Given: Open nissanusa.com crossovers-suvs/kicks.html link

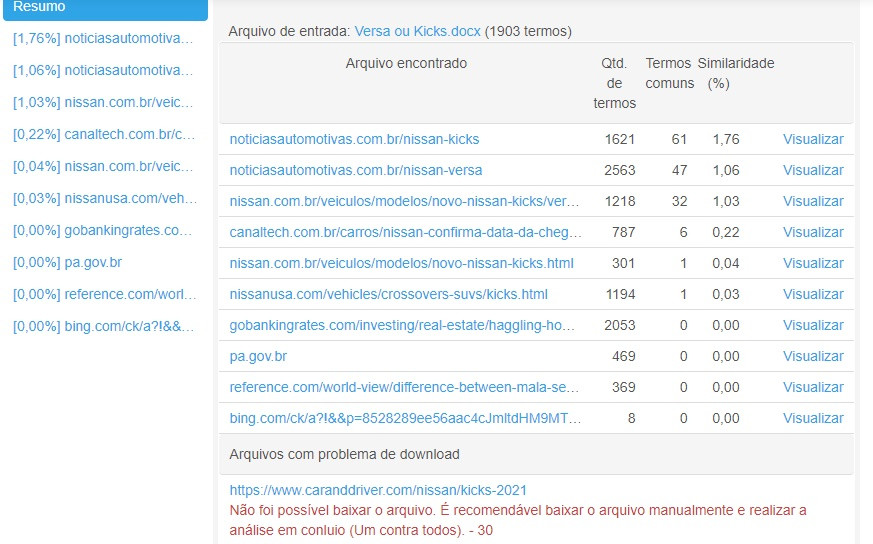Looking at the screenshot, I should [389, 295].
